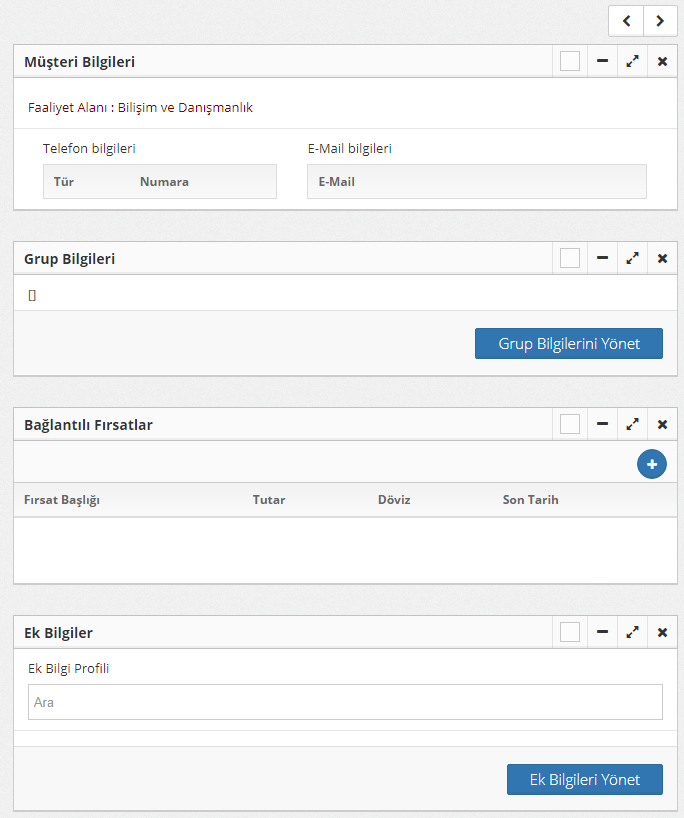This screenshot has width=684, height=818.
Task: Check the Bağlantılı Fırsatlar header box
Action: point(570,424)
